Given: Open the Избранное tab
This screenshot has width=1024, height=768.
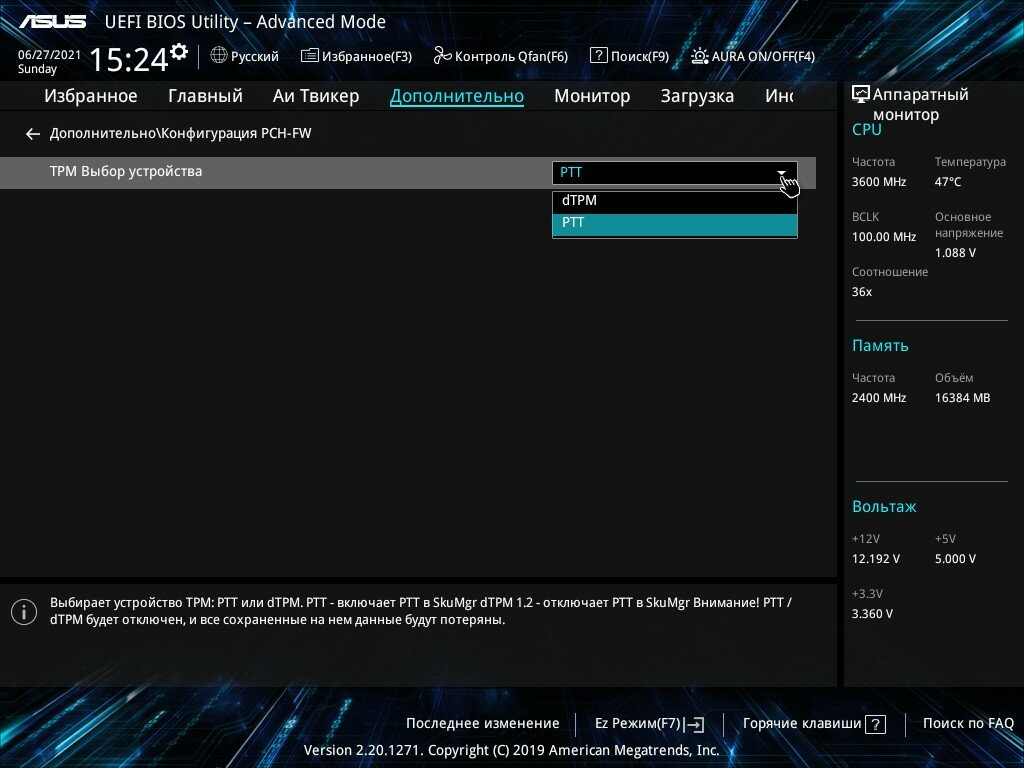Looking at the screenshot, I should [91, 96].
